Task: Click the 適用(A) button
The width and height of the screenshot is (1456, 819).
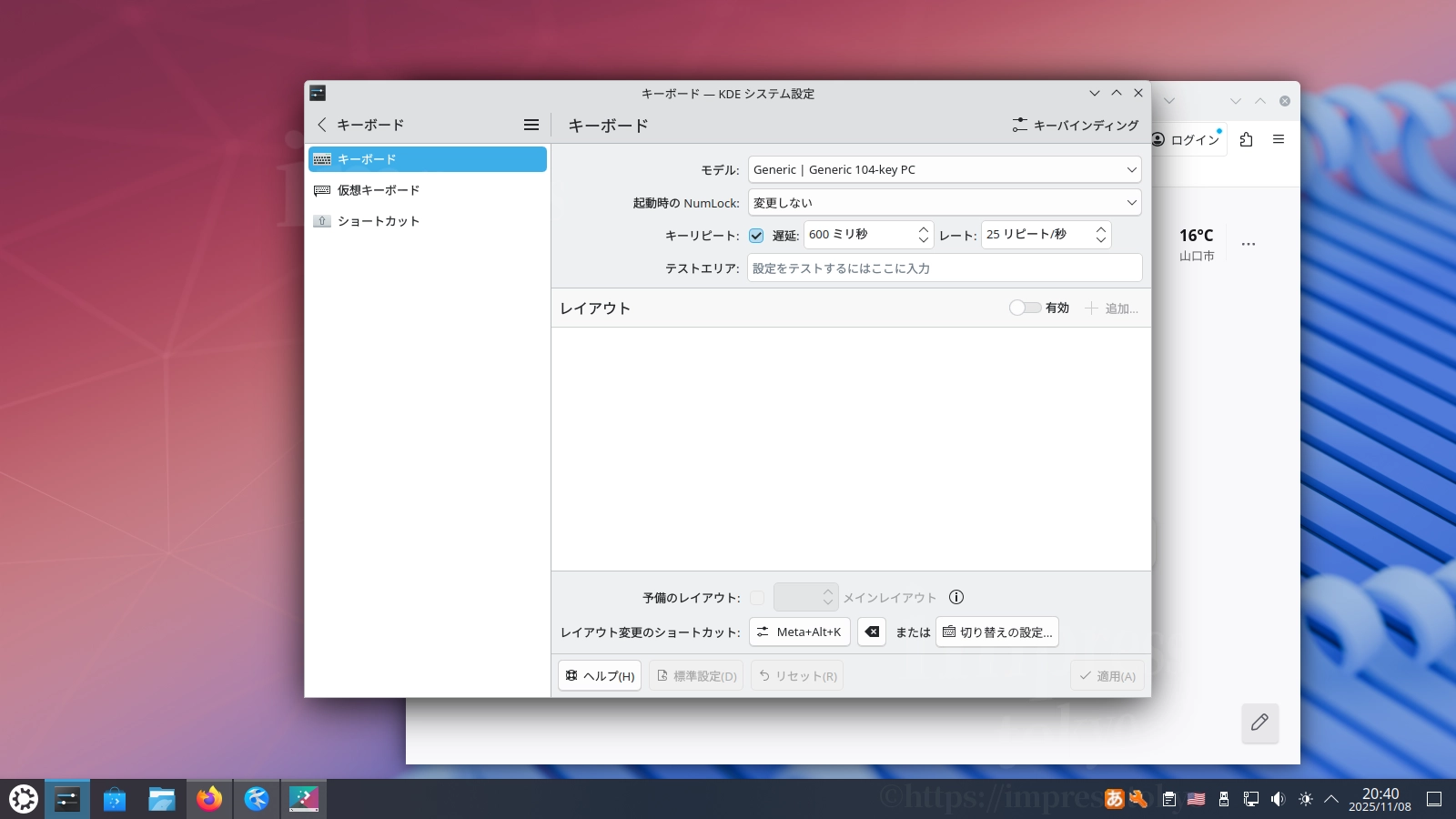Action: [x=1107, y=675]
